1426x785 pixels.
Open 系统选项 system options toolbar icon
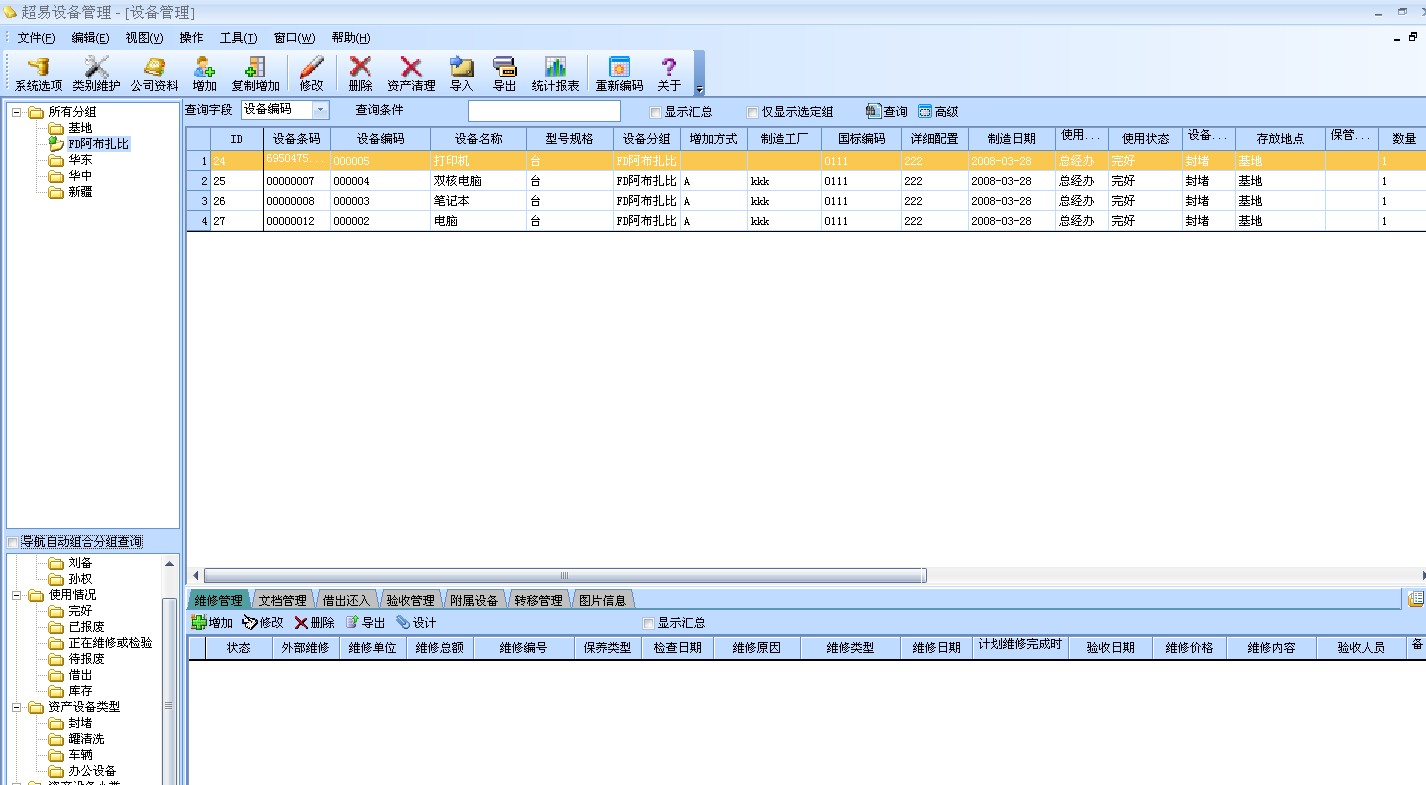[x=38, y=74]
